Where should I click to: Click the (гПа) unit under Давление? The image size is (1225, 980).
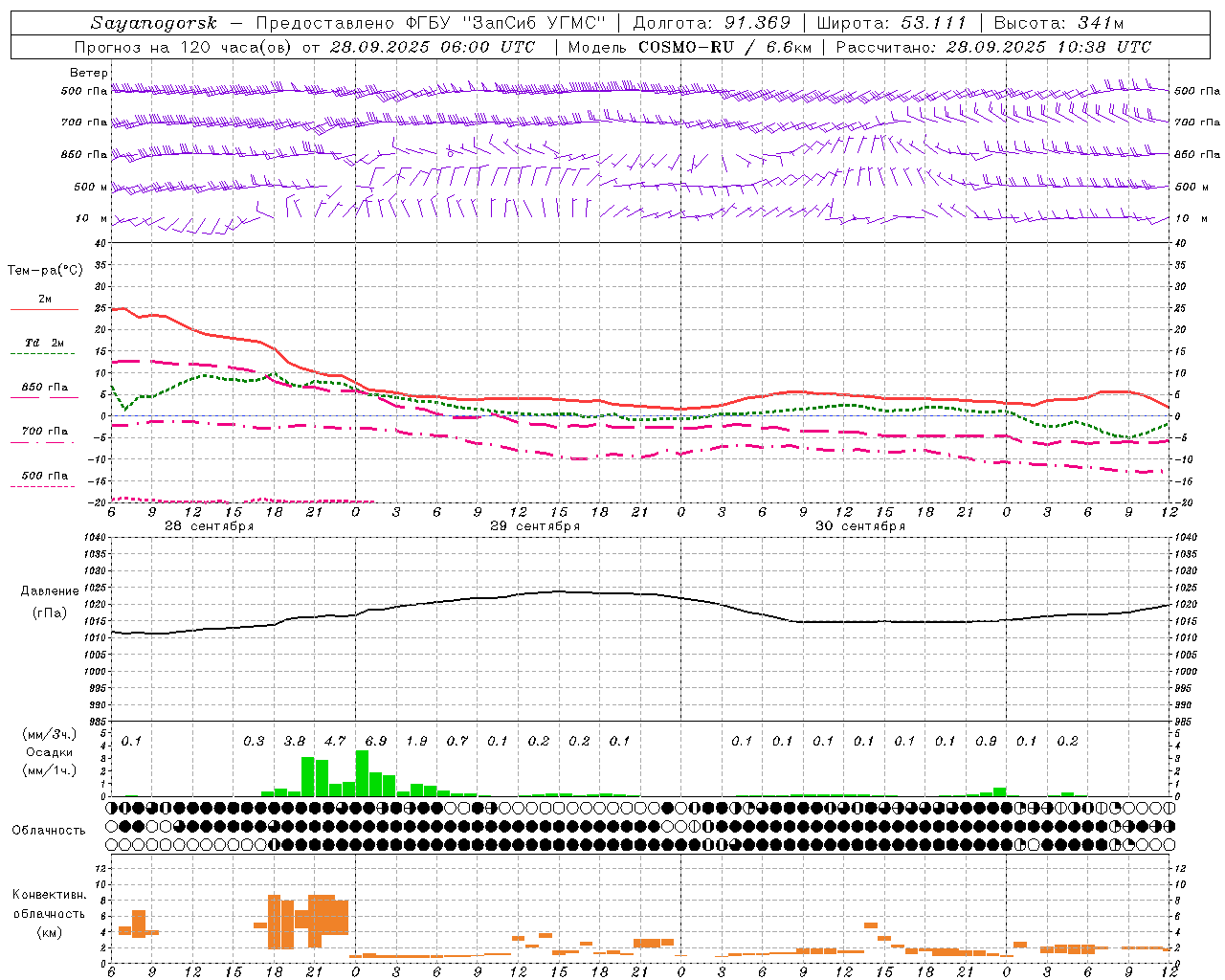pos(50,612)
